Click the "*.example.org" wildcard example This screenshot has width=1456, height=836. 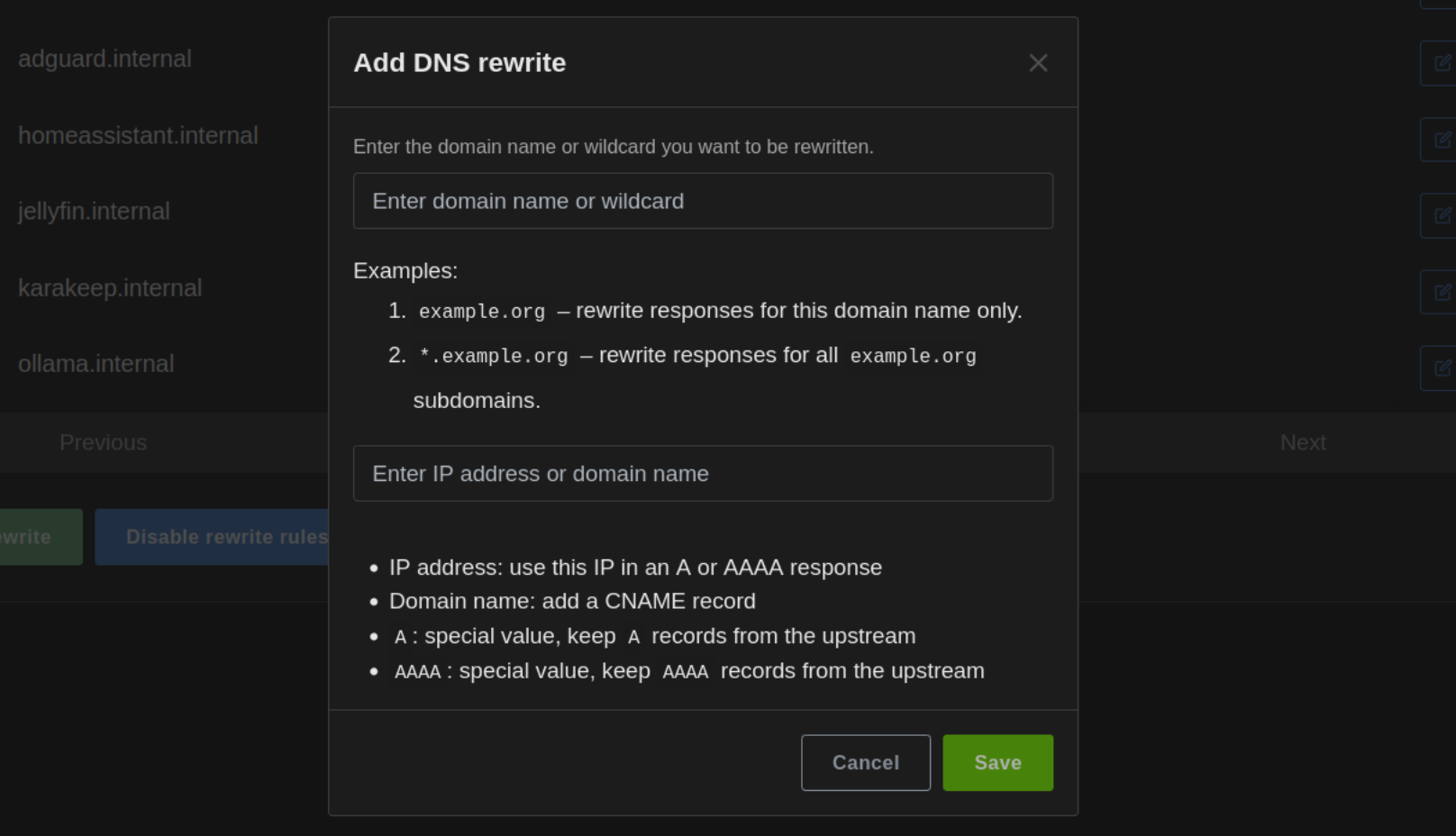coord(494,356)
